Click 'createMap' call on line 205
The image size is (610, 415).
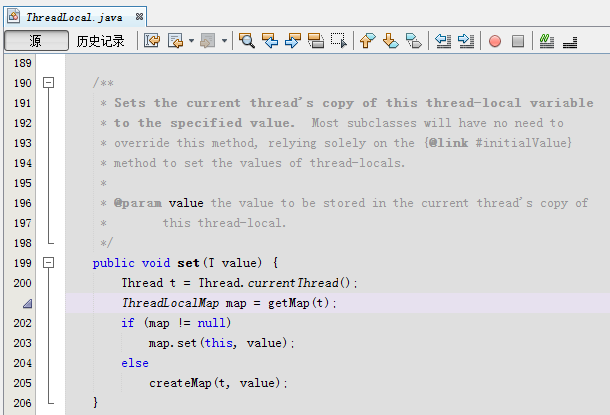click(181, 383)
